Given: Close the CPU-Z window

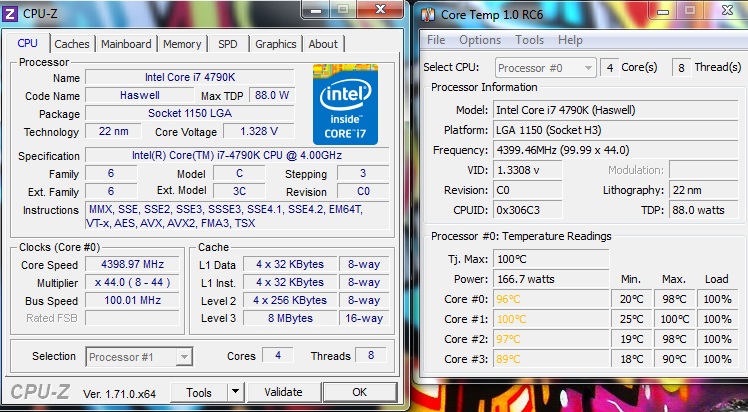Looking at the screenshot, I should click(x=380, y=10).
